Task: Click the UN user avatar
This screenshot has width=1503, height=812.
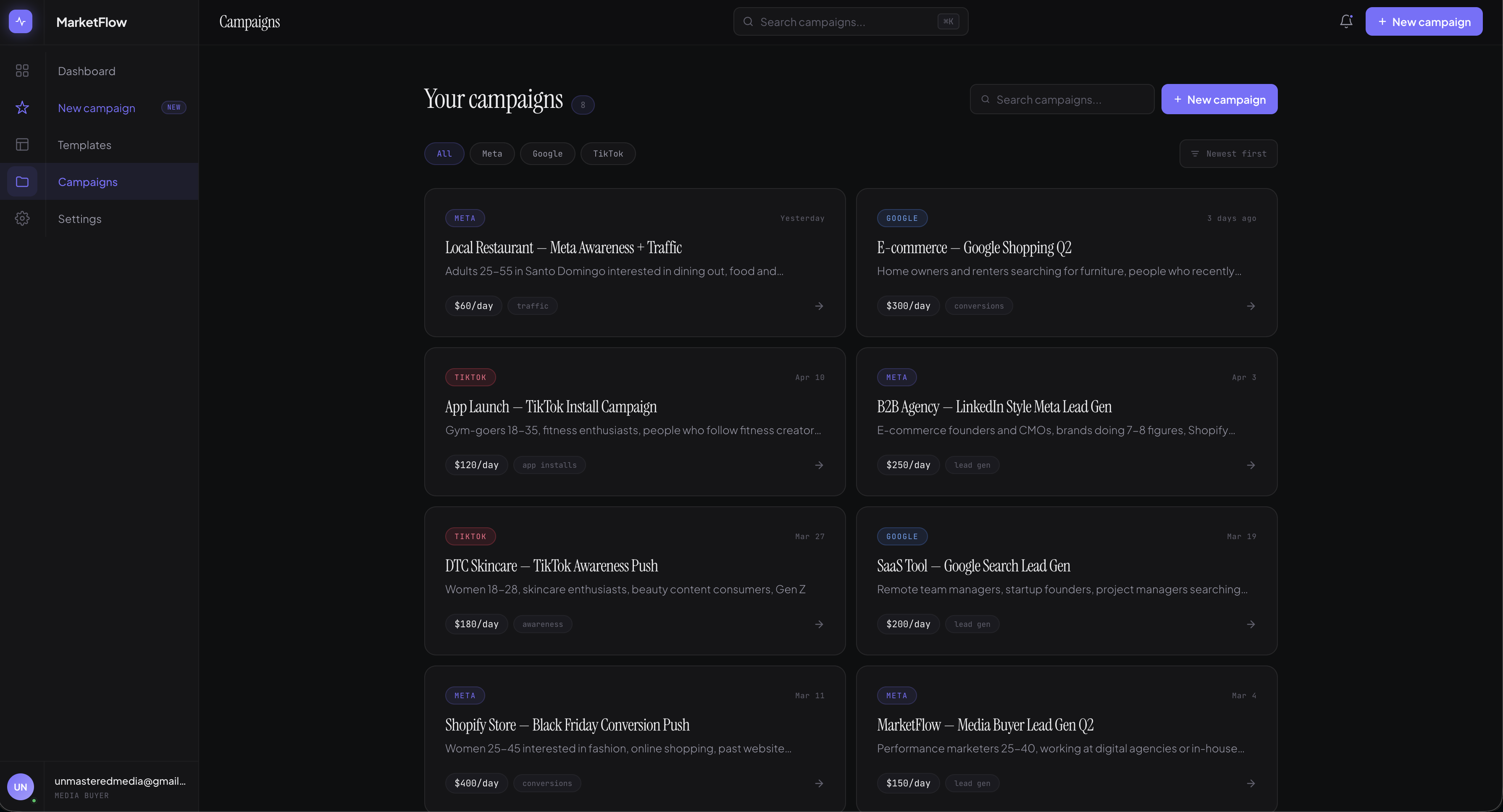Action: point(21,786)
